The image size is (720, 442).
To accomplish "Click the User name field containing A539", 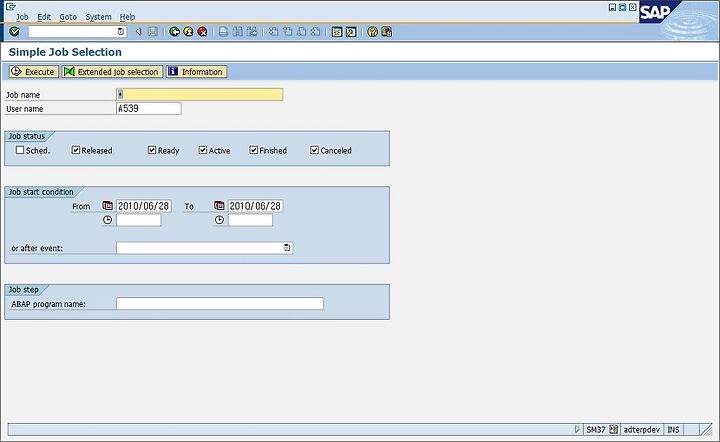I will 149,108.
